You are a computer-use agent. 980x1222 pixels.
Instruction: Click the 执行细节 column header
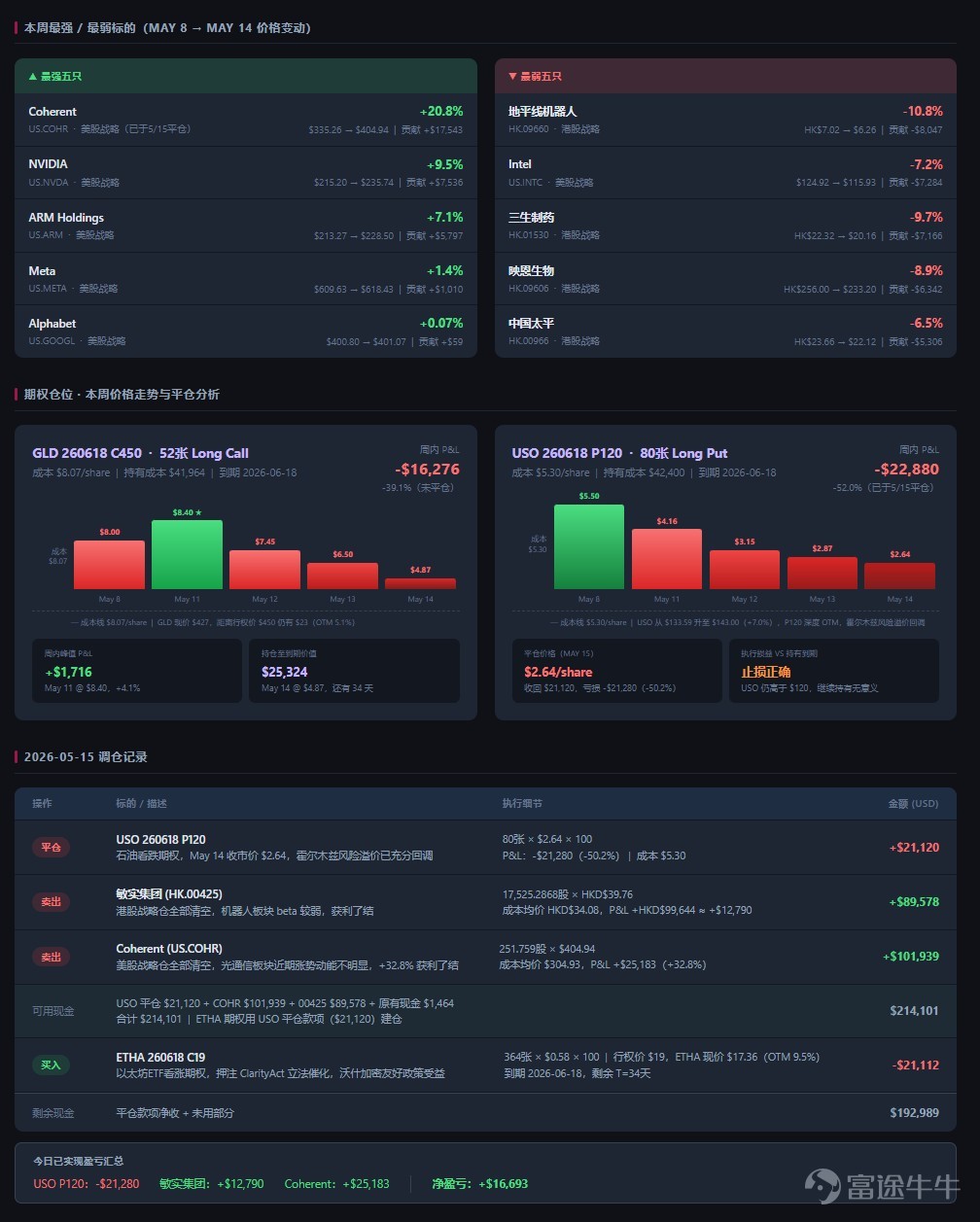point(522,804)
